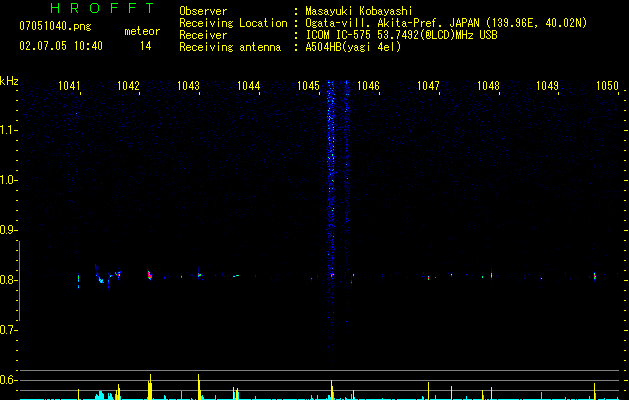Image resolution: width=629 pixels, height=400 pixels.
Task: Click the kHz axis unit label
Action: pos(9,81)
